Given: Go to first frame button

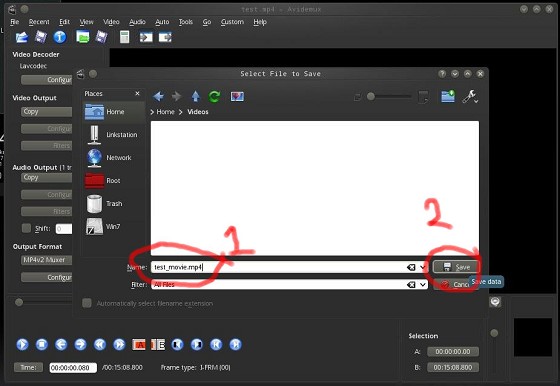Looking at the screenshot, I should [x=216, y=345].
